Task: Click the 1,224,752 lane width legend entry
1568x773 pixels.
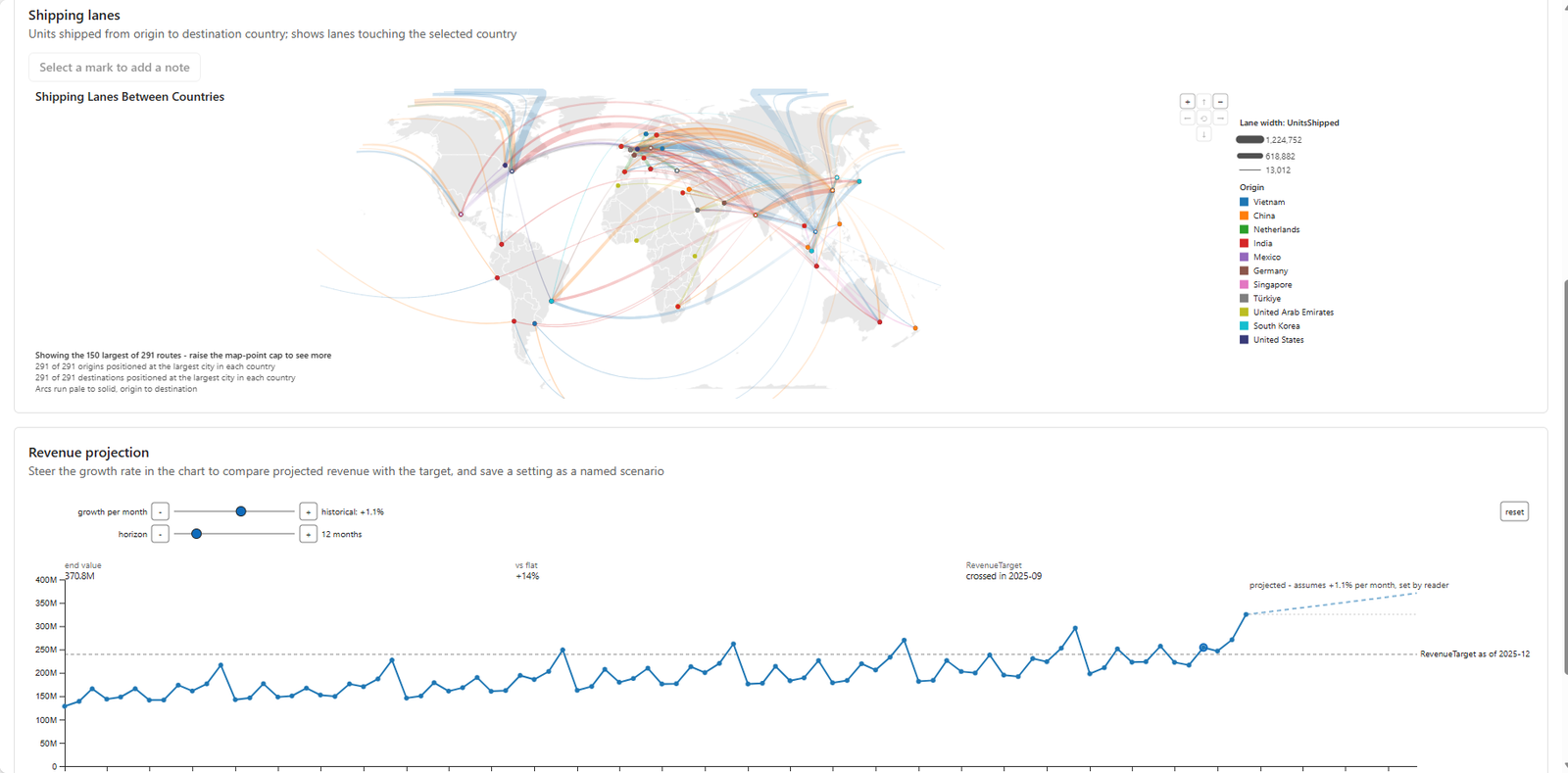Action: [x=1269, y=140]
